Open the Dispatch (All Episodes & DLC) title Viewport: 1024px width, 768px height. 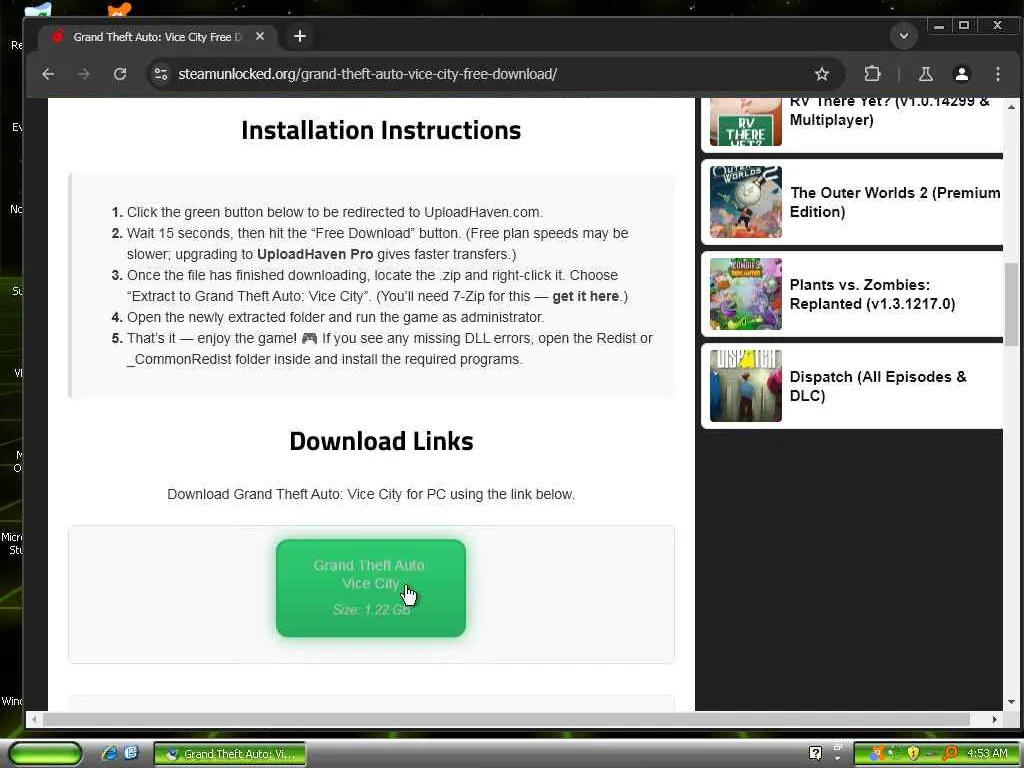[x=878, y=387]
